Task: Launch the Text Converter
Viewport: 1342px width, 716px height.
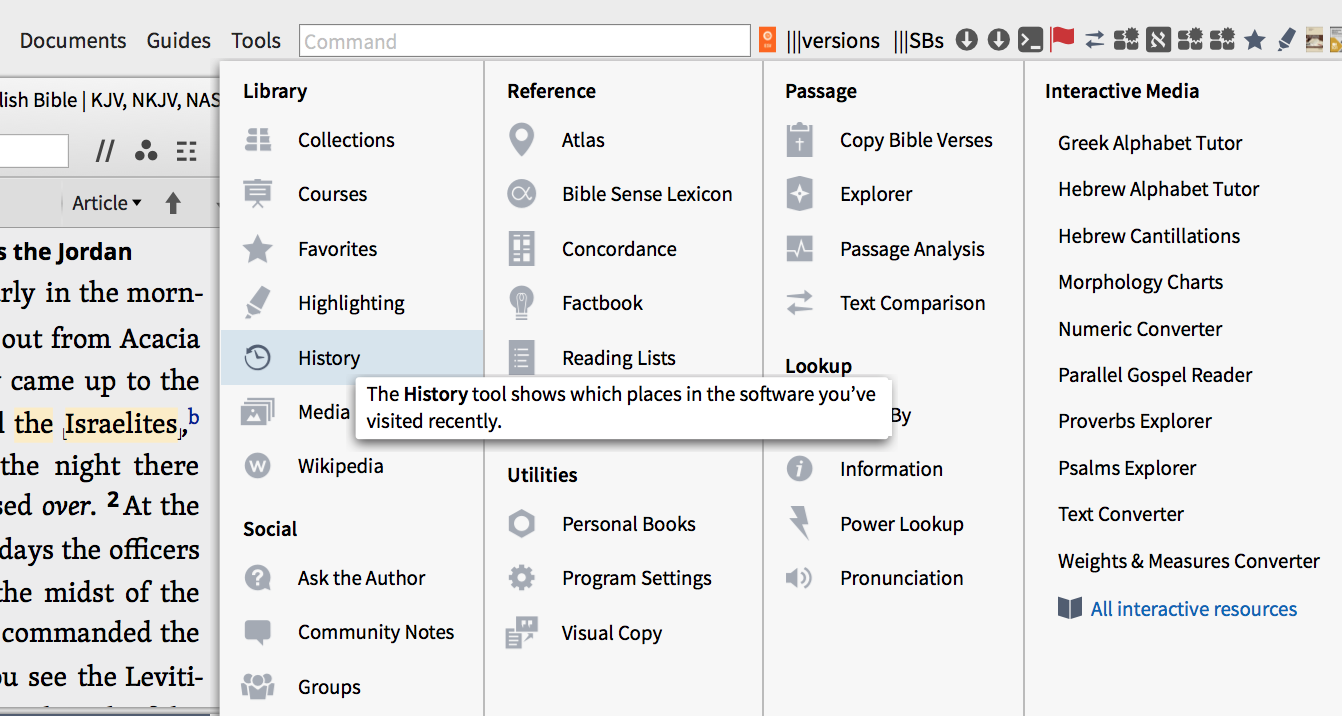Action: 1121,514
